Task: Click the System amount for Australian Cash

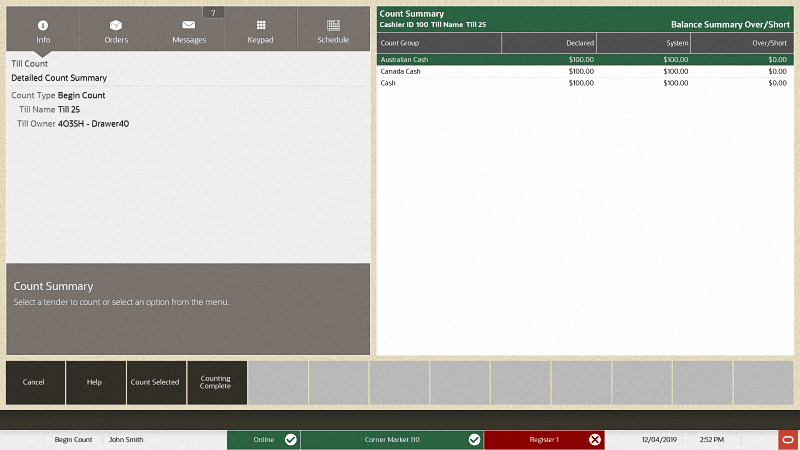Action: tap(676, 60)
